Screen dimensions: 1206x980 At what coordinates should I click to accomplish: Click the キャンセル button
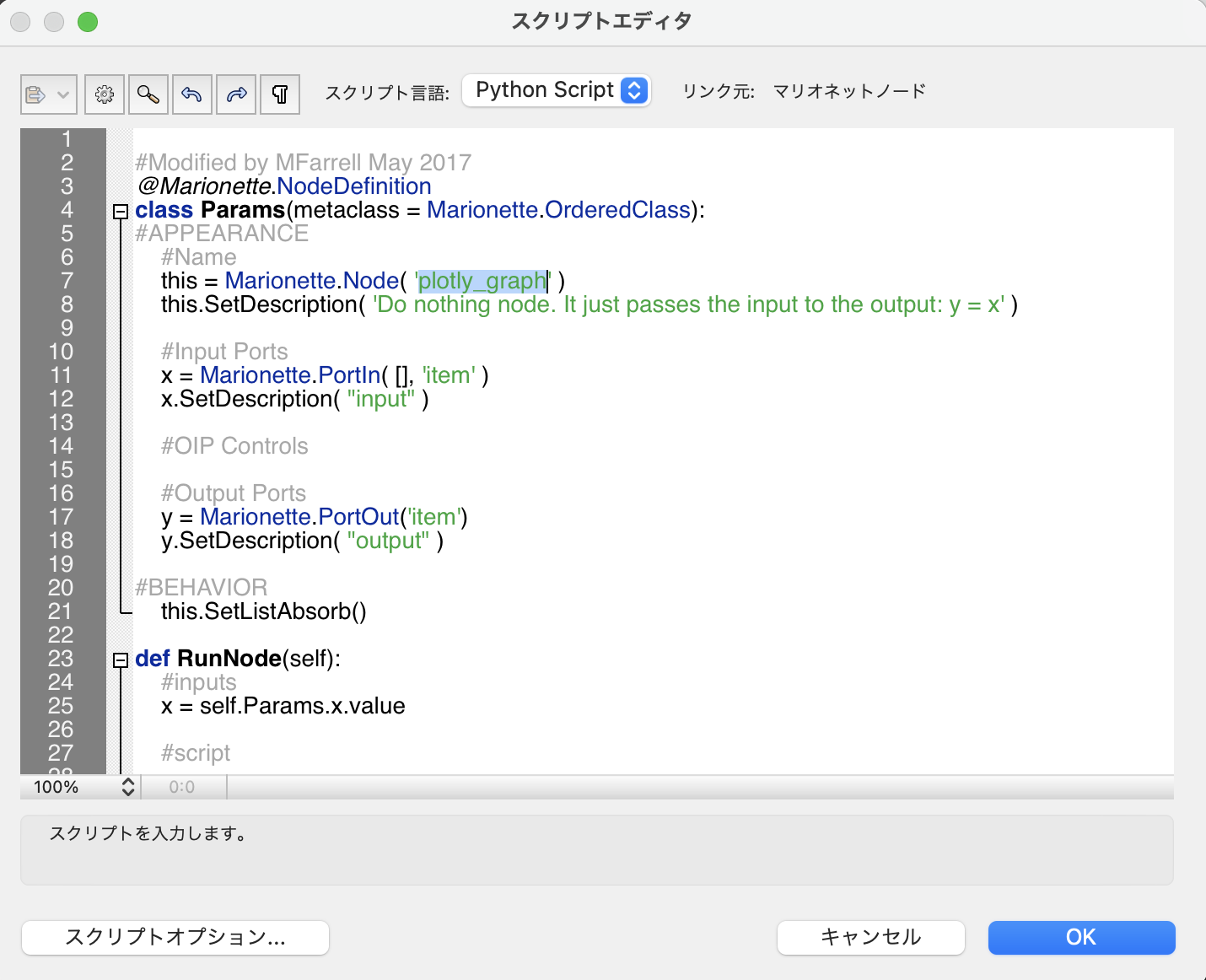click(870, 937)
